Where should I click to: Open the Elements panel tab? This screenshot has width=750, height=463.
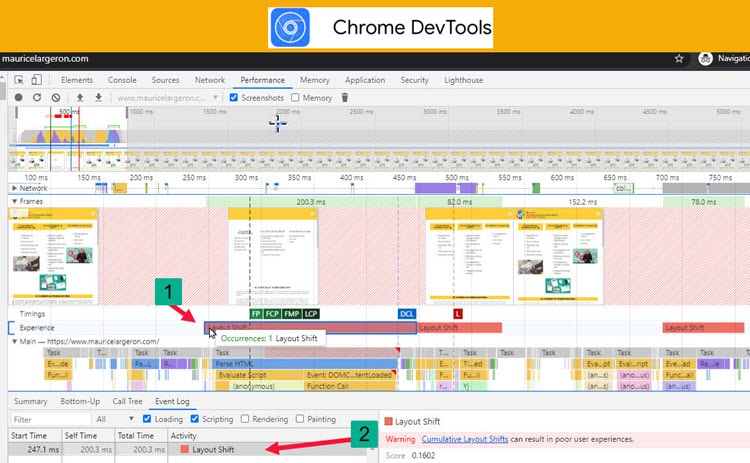click(77, 80)
